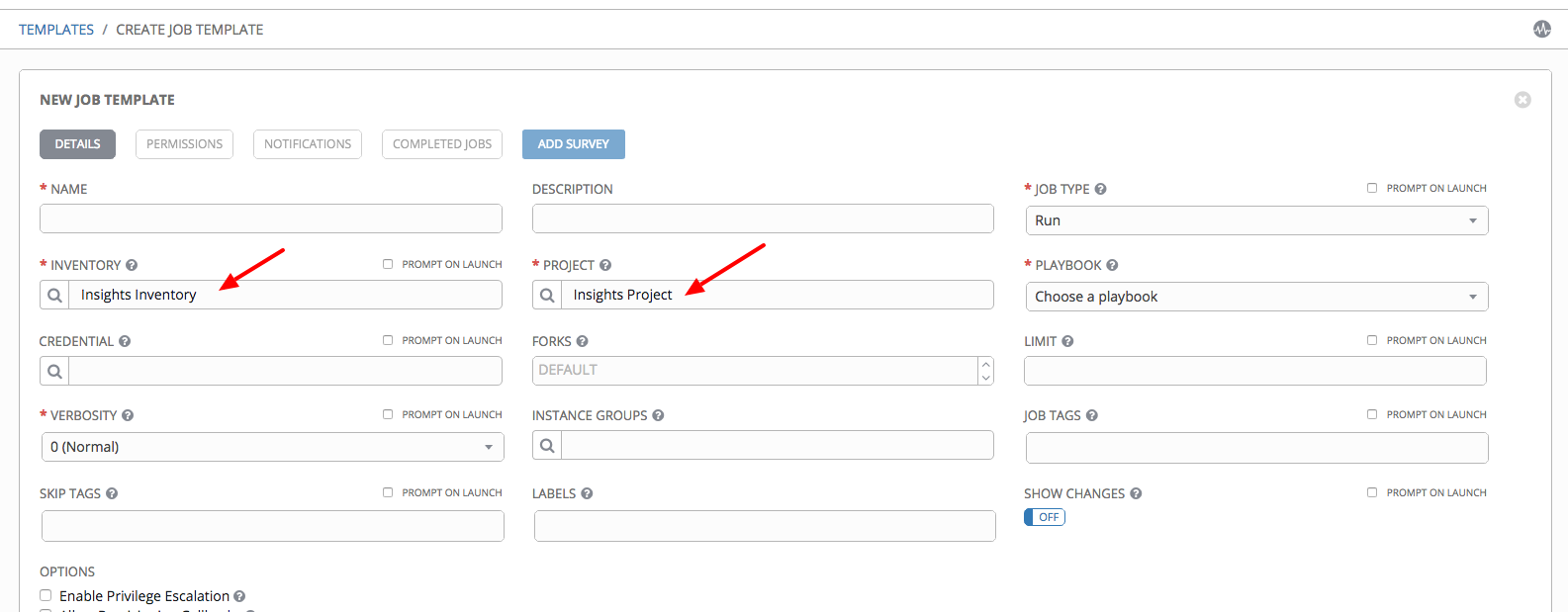Open the activity stream icon
The image size is (1568, 612).
tap(1542, 29)
